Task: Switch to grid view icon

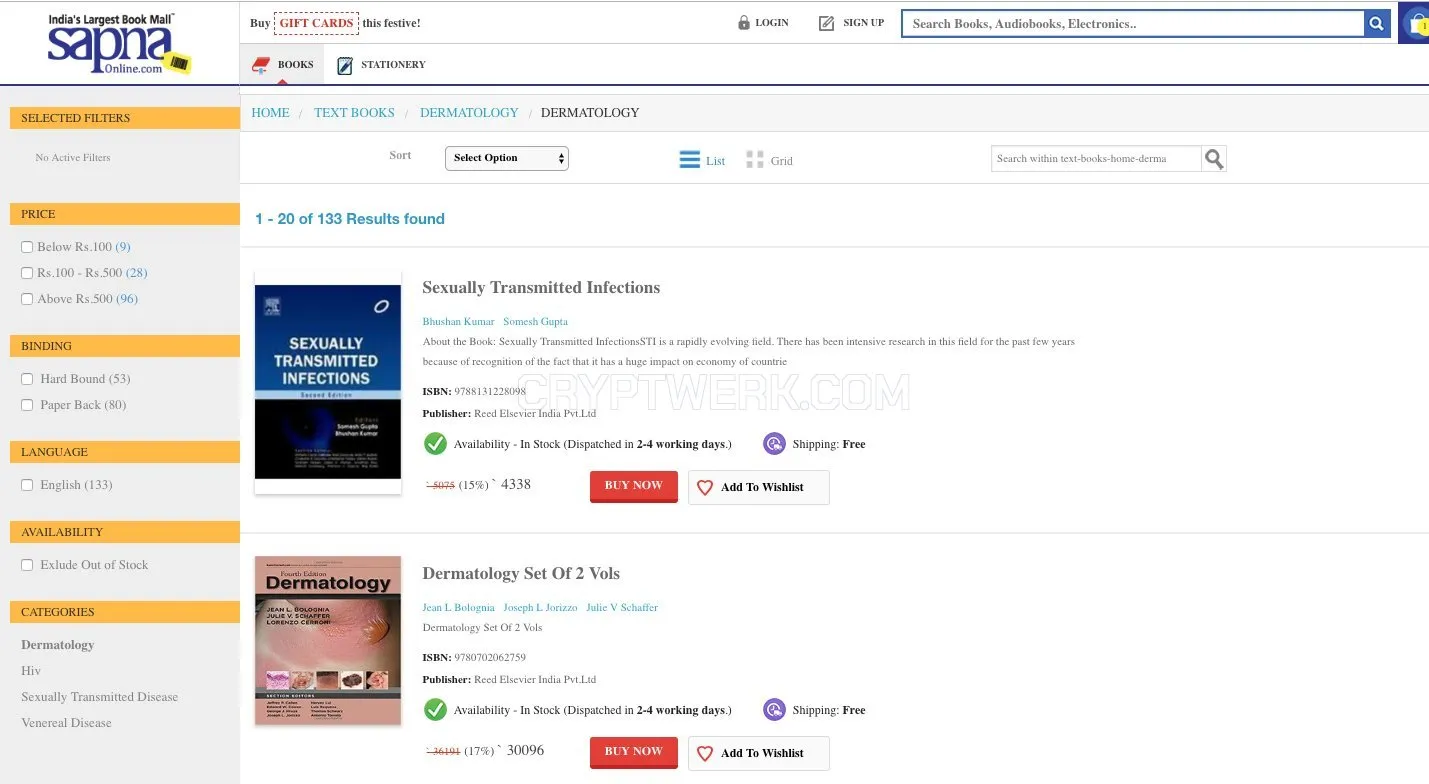Action: (x=755, y=160)
